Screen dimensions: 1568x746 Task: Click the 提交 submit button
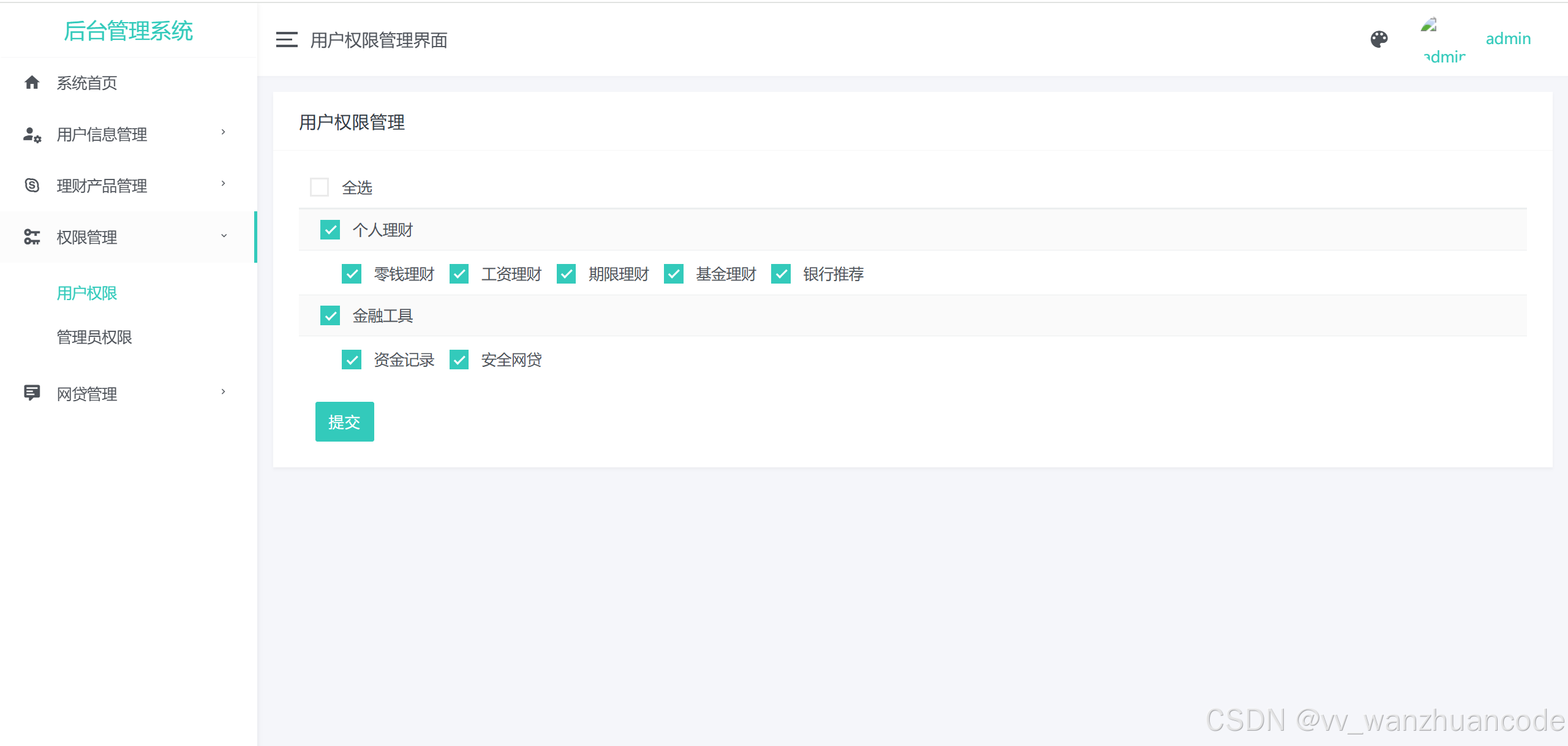tap(344, 421)
